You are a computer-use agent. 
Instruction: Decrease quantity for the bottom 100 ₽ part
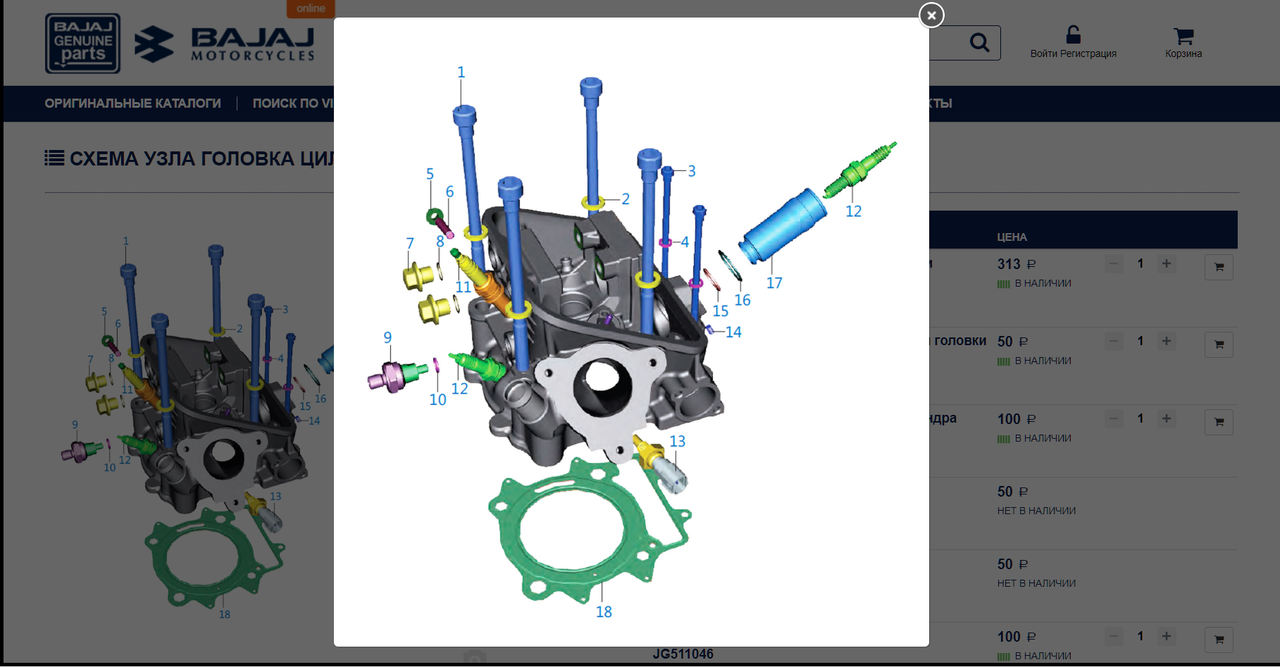[1114, 637]
